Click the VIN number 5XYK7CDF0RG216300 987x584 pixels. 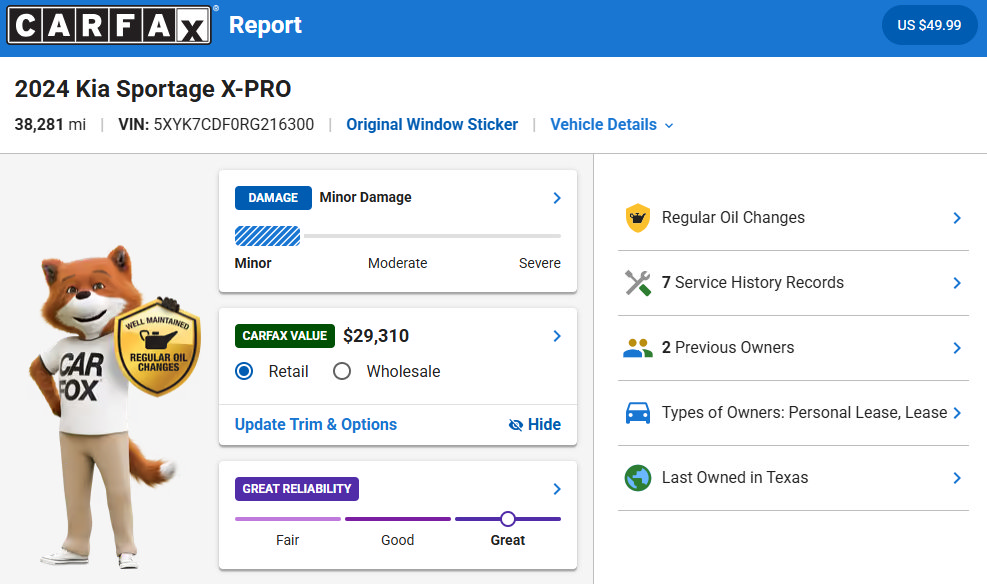coord(234,125)
